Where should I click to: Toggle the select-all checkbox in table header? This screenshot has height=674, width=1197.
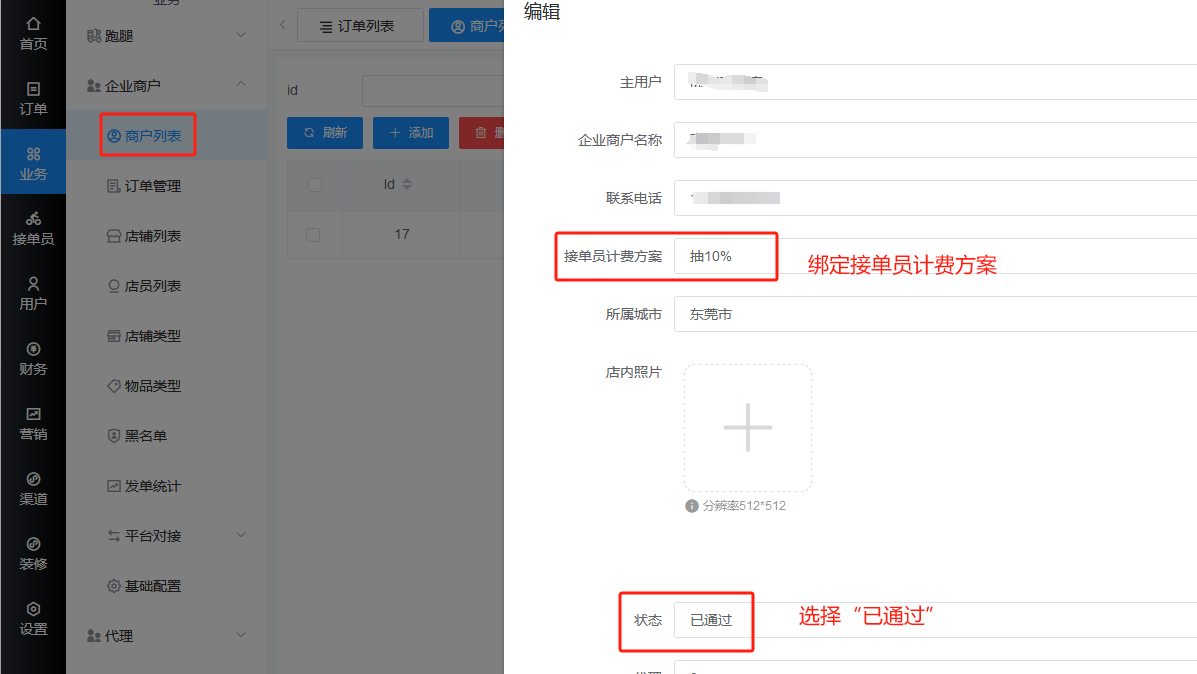tap(314, 185)
